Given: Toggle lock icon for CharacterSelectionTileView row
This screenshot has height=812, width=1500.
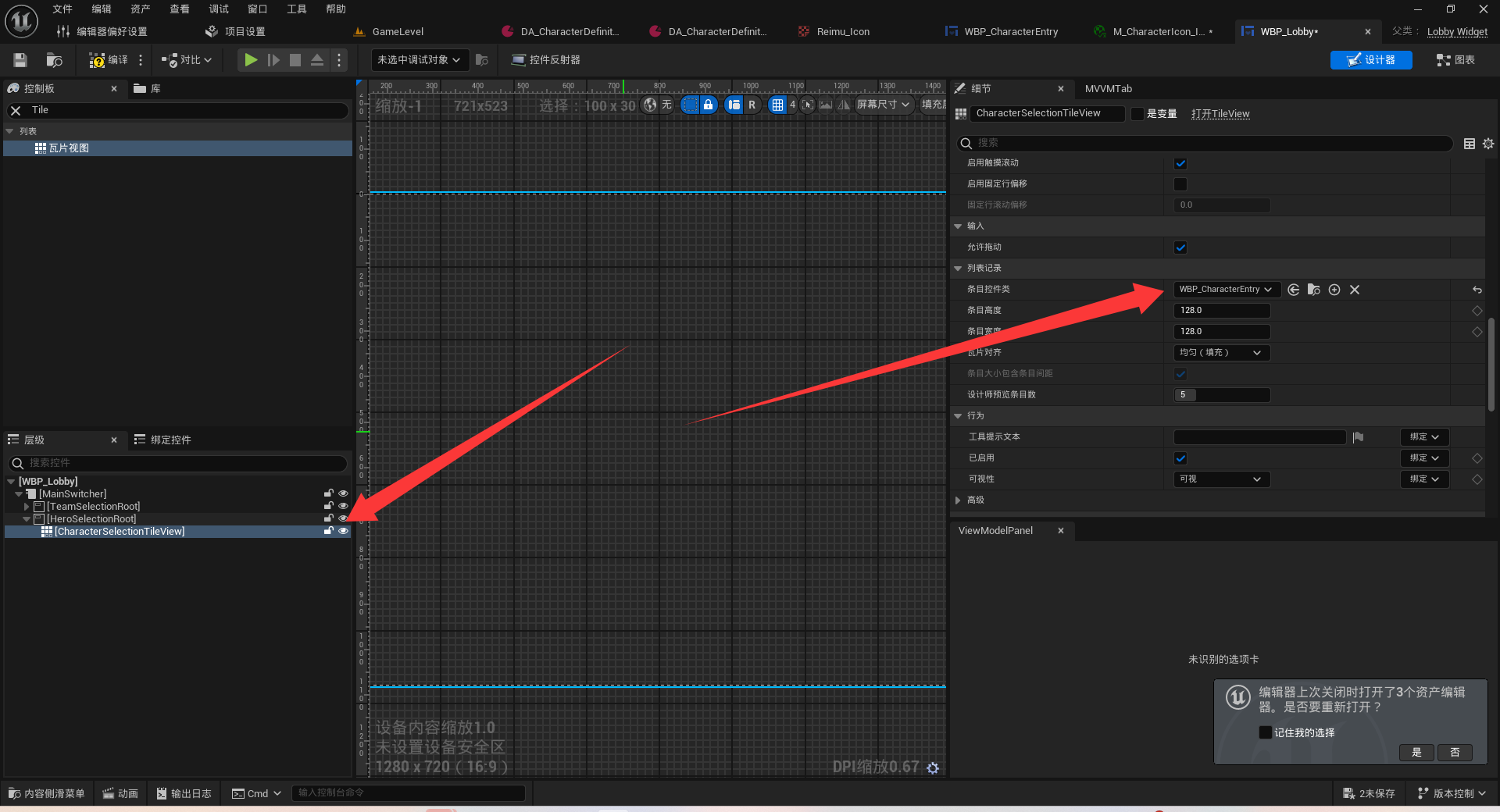Looking at the screenshot, I should 329,531.
